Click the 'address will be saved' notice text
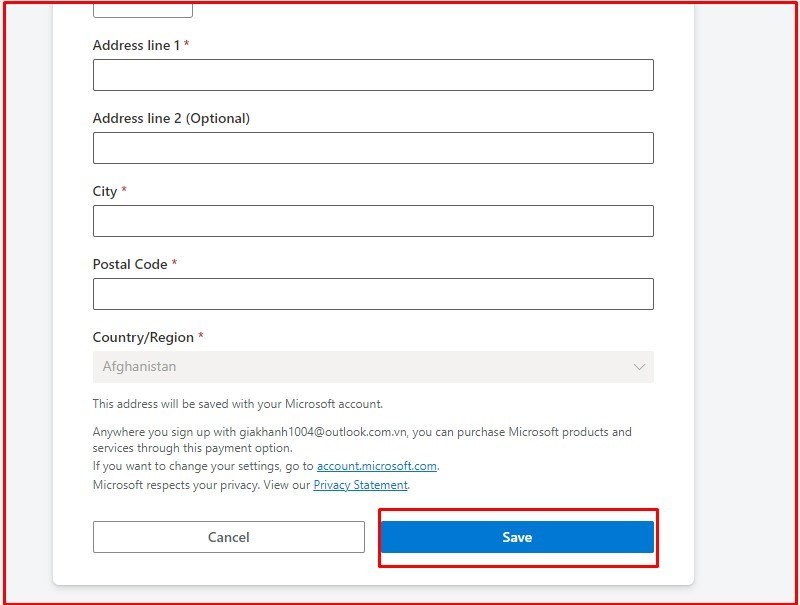 (x=237, y=404)
